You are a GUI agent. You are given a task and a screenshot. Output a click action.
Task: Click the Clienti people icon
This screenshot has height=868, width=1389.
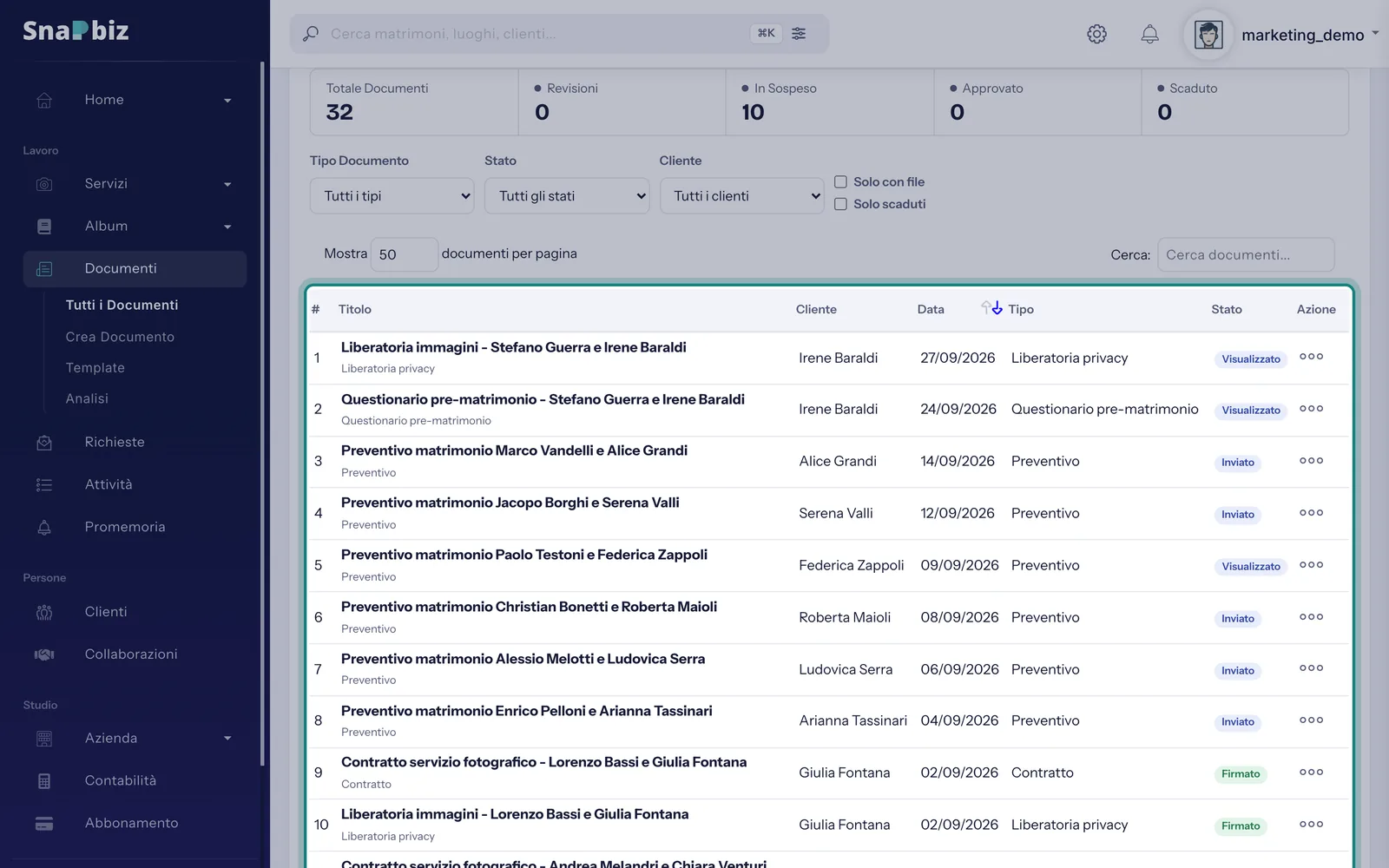44,613
